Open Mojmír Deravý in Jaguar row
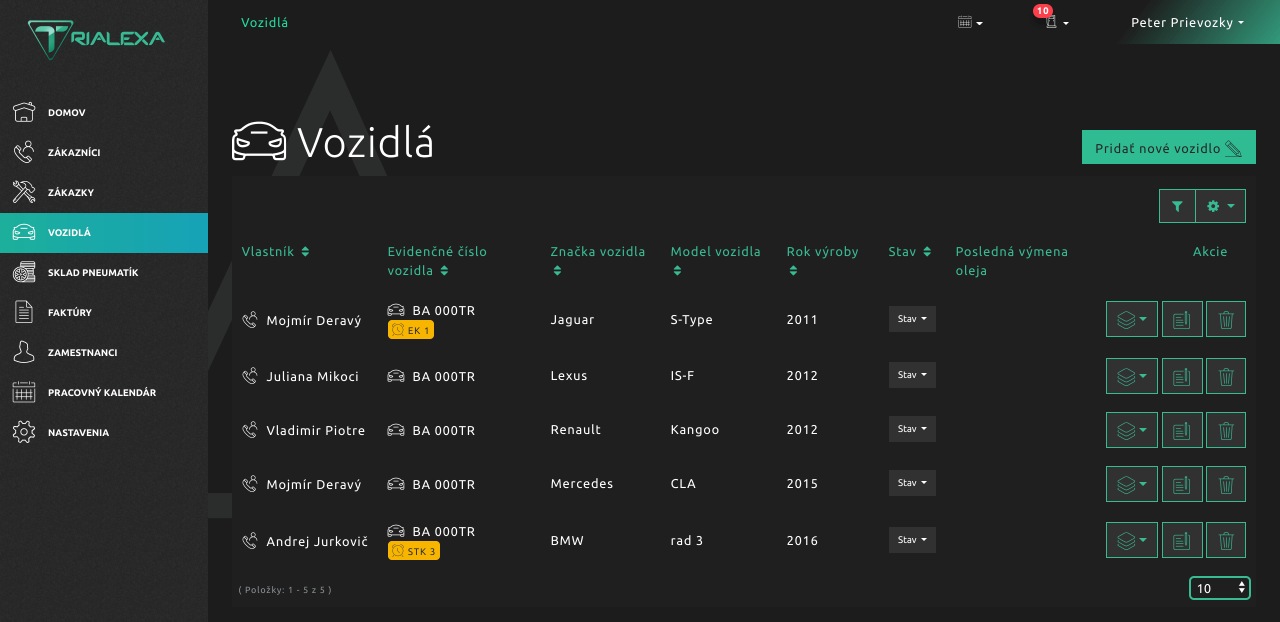The height and width of the screenshot is (622, 1280). point(314,320)
